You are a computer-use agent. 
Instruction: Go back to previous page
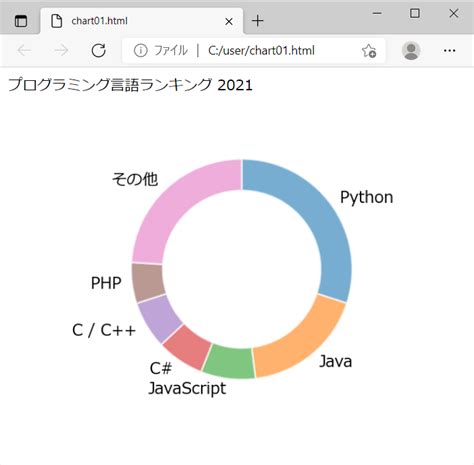24,51
